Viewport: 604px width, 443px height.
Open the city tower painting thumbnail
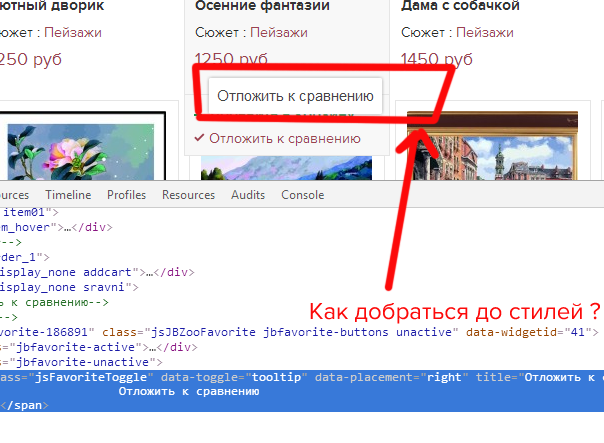click(x=500, y=155)
